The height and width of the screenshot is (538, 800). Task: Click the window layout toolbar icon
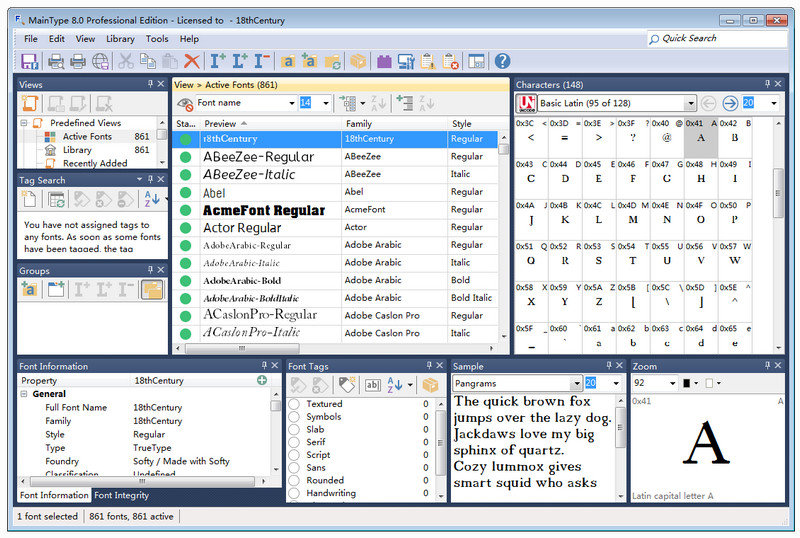(476, 61)
